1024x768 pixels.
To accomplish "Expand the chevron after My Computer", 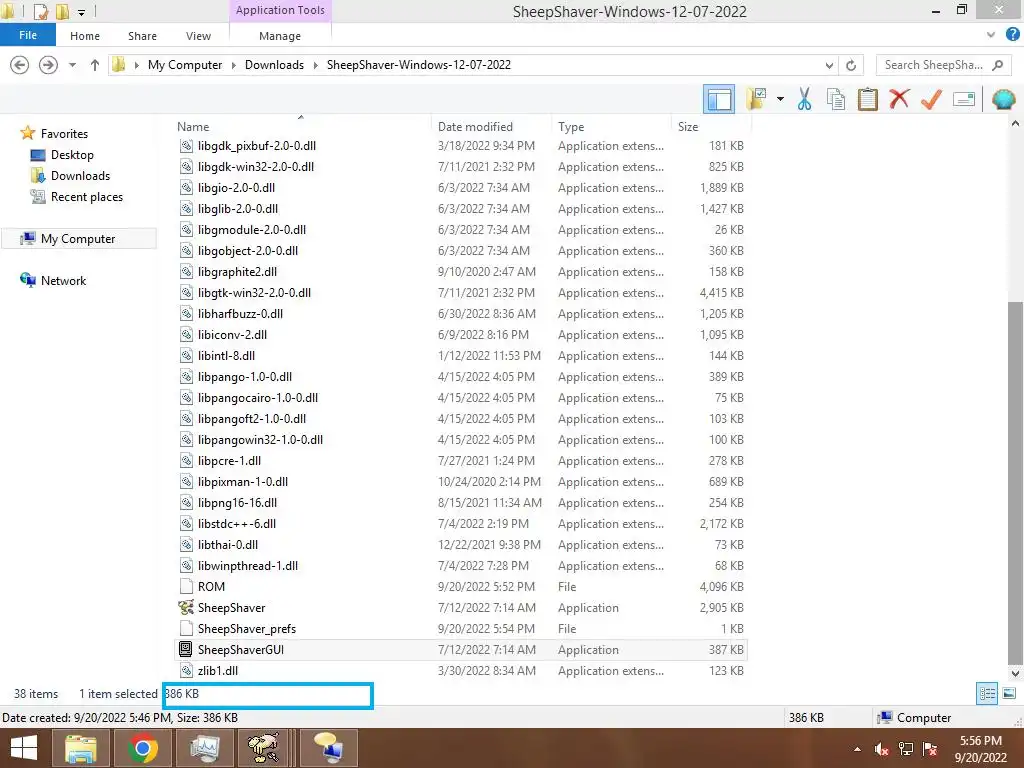I will click(x=234, y=65).
